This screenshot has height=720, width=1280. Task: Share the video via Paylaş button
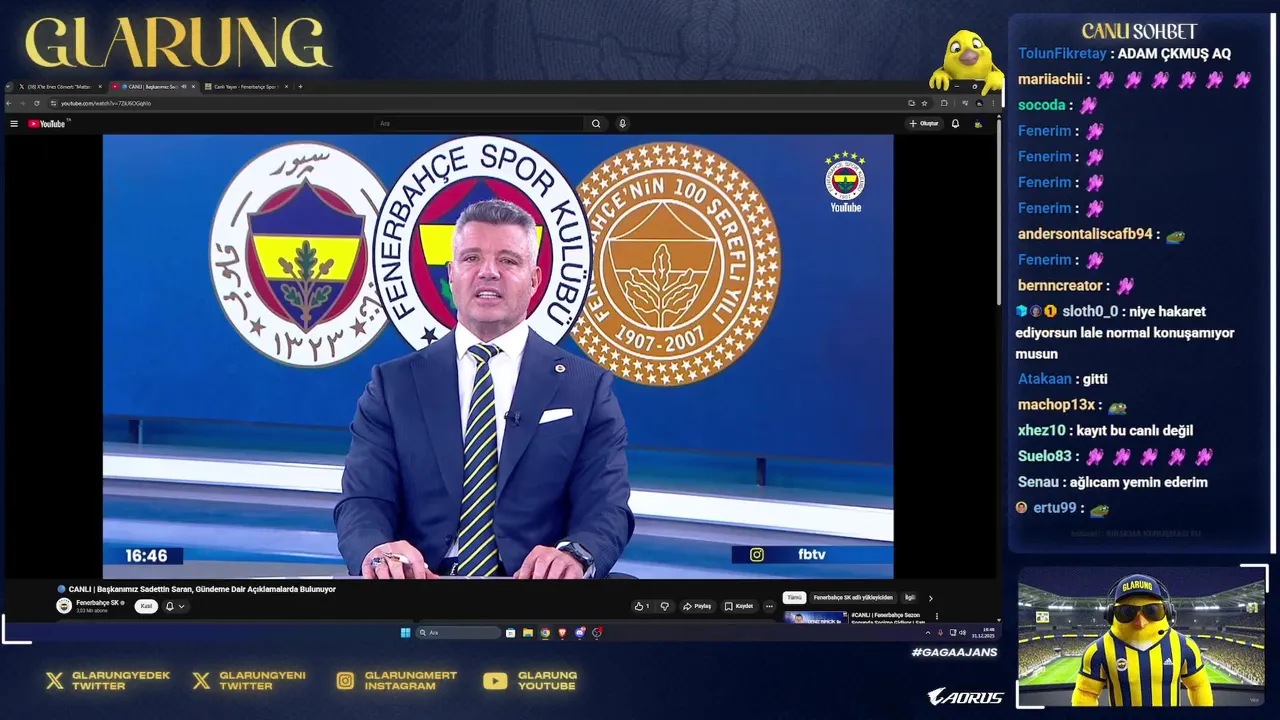[x=696, y=606]
